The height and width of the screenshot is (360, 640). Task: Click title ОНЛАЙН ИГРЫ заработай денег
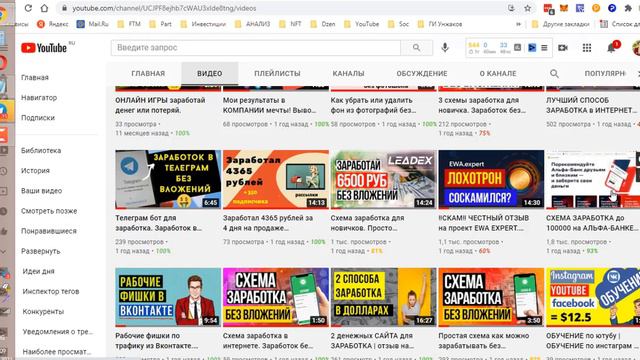[x=160, y=105]
